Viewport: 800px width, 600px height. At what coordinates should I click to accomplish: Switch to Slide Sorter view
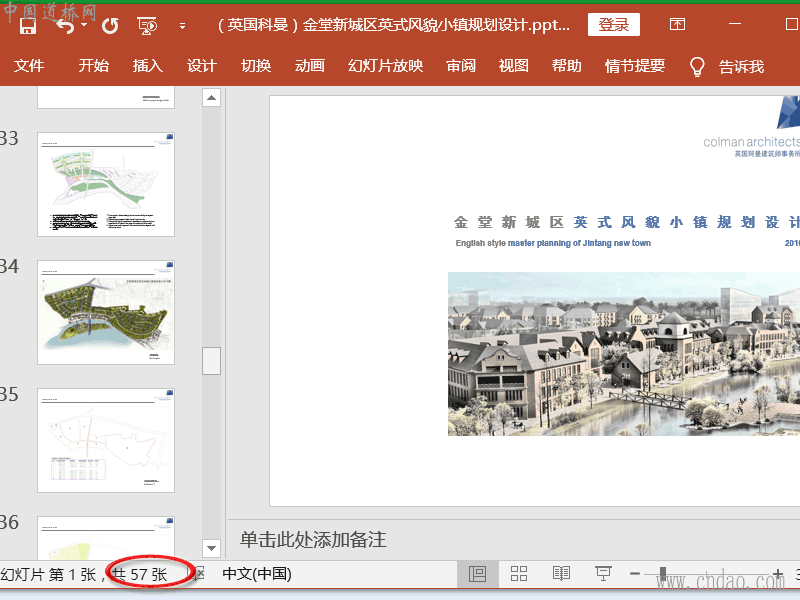point(519,574)
